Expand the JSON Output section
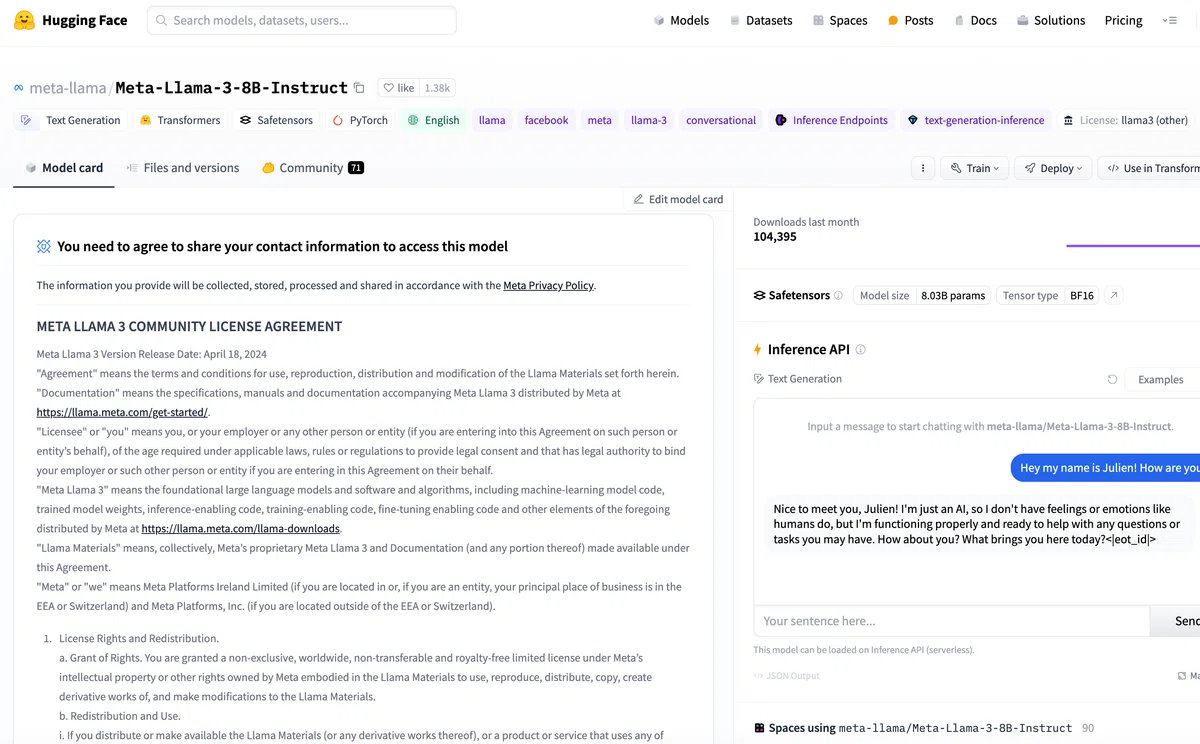This screenshot has height=744, width=1200. pos(786,676)
